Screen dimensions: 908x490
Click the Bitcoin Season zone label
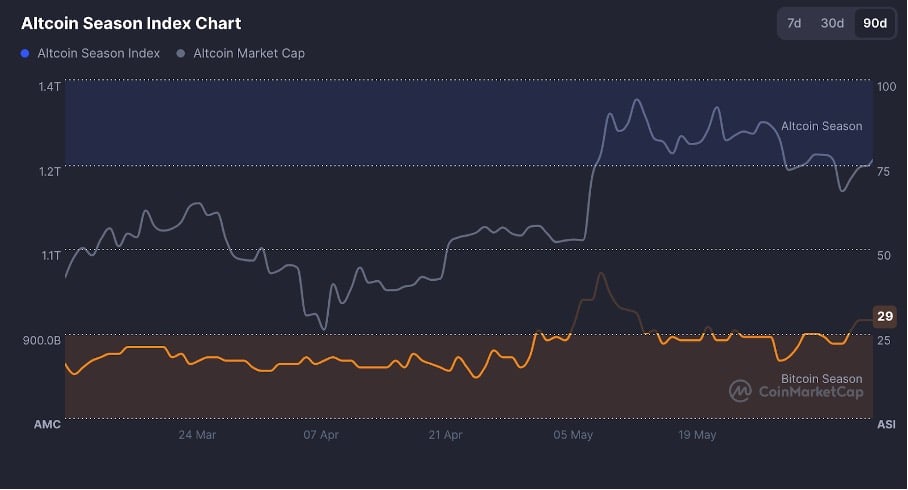click(821, 379)
